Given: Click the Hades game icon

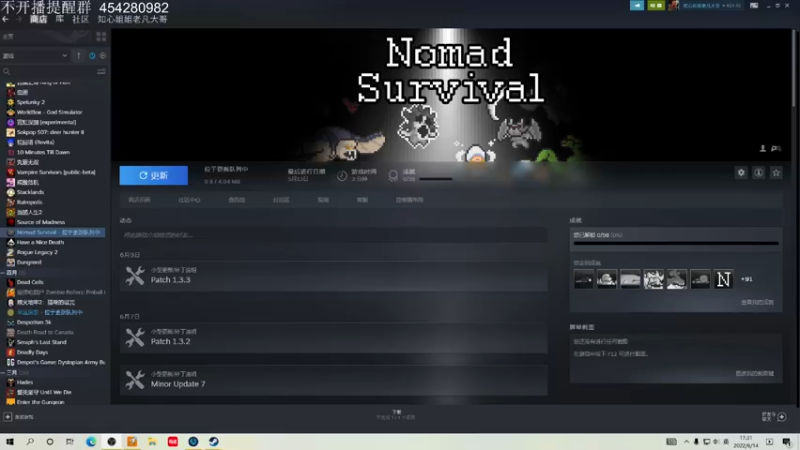Looking at the screenshot, I should (11, 382).
